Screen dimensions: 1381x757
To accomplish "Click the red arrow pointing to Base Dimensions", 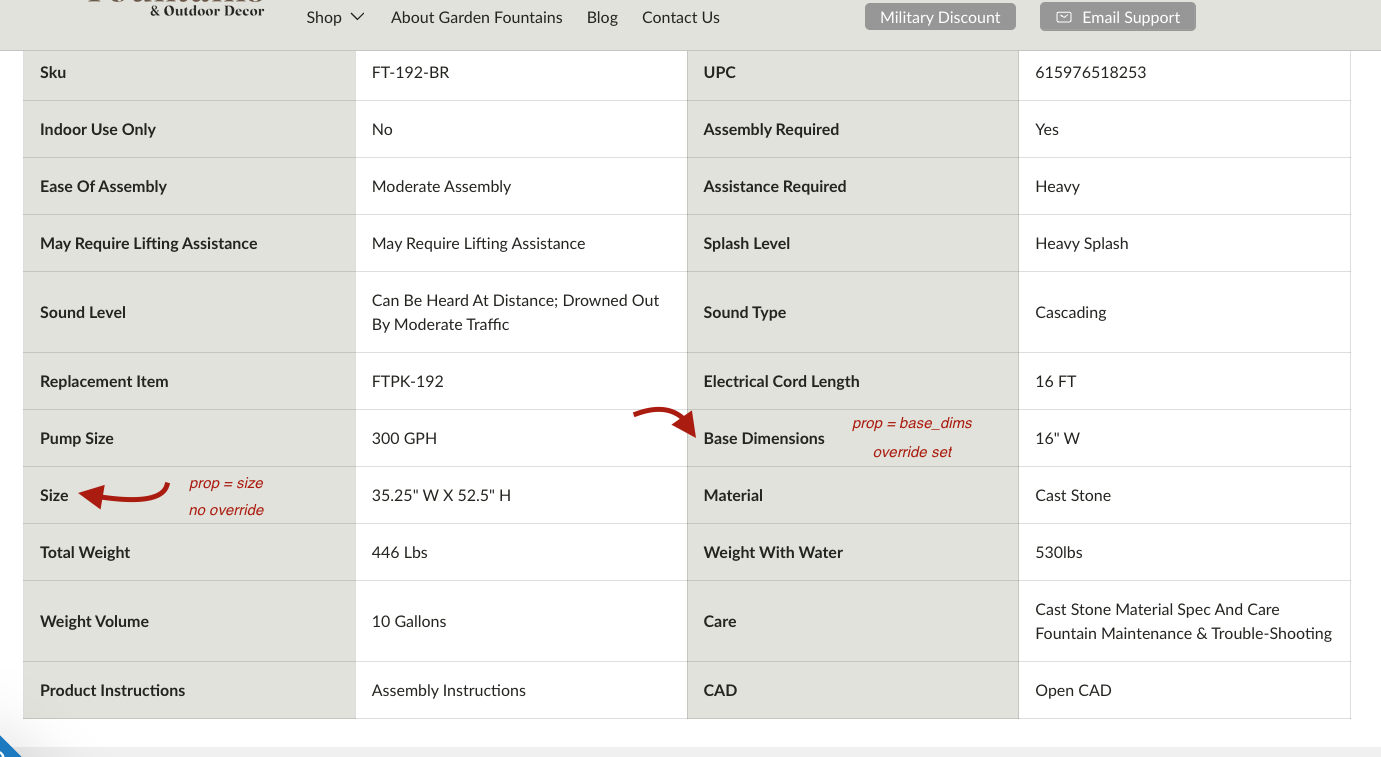I will tap(665, 420).
